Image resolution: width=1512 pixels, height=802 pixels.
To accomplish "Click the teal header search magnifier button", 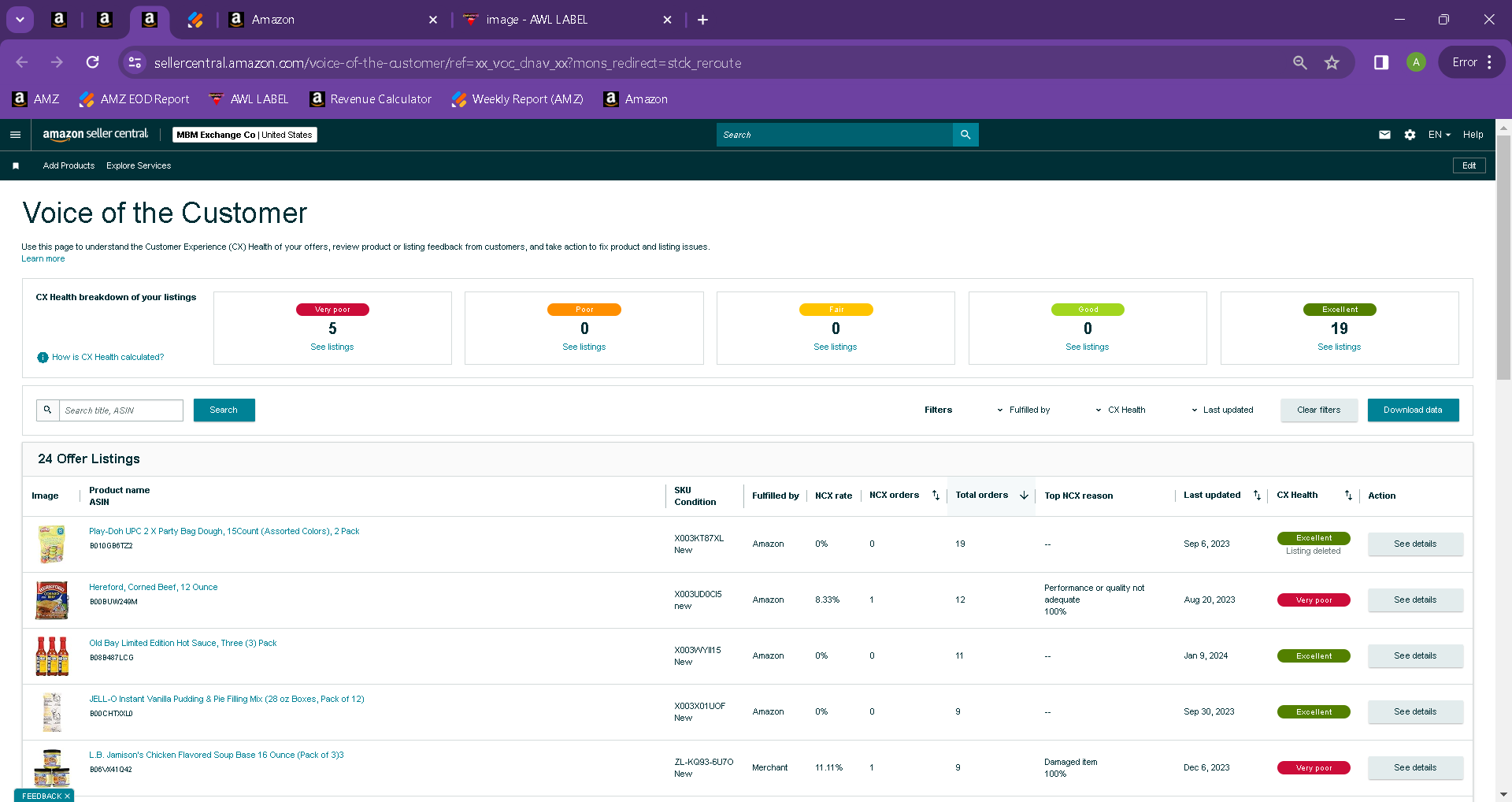I will (x=965, y=135).
